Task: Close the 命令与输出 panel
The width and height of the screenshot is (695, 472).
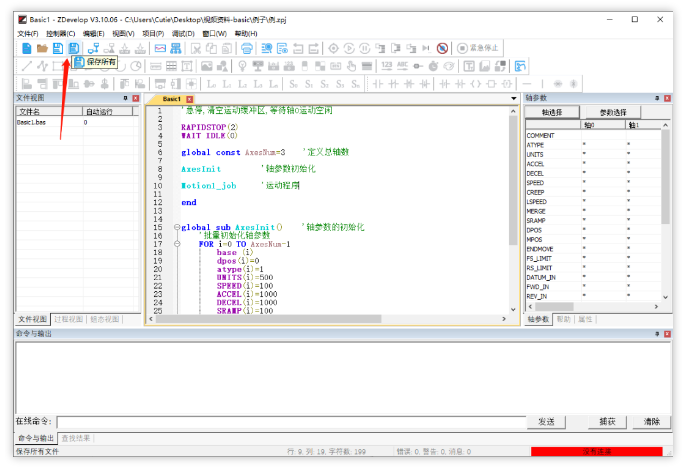Action: [x=667, y=334]
